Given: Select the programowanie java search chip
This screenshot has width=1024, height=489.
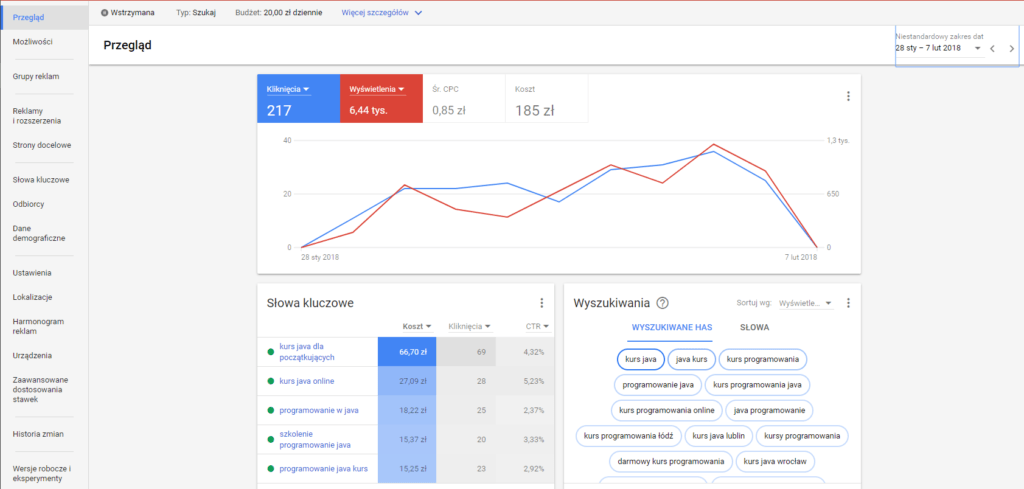Looking at the screenshot, I should click(658, 385).
